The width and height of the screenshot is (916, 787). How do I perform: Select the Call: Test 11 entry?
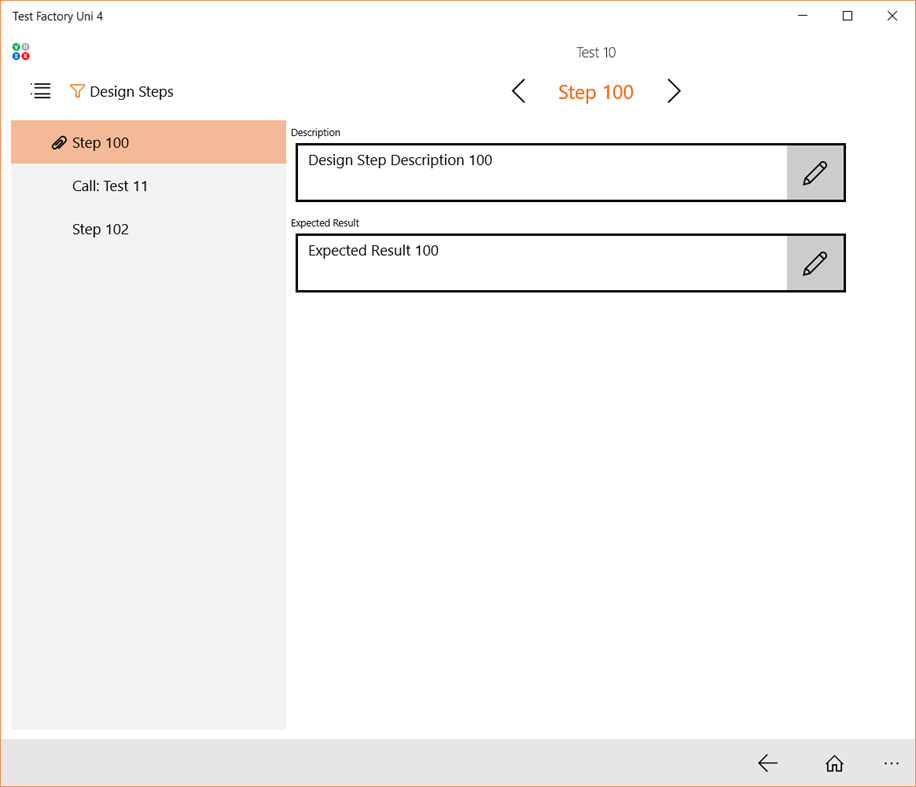[x=110, y=185]
